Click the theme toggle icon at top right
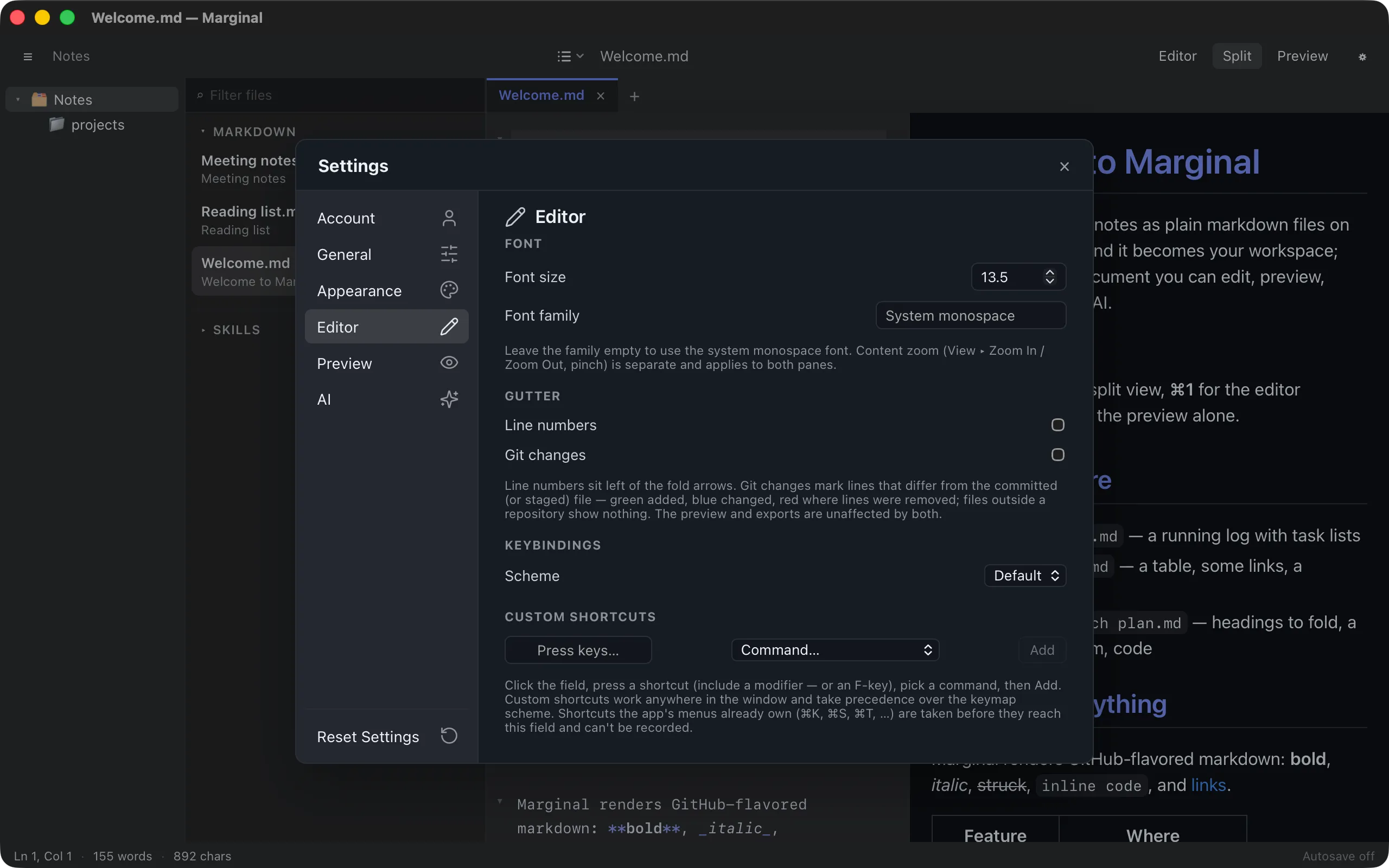Viewport: 1389px width, 868px height. (1362, 56)
